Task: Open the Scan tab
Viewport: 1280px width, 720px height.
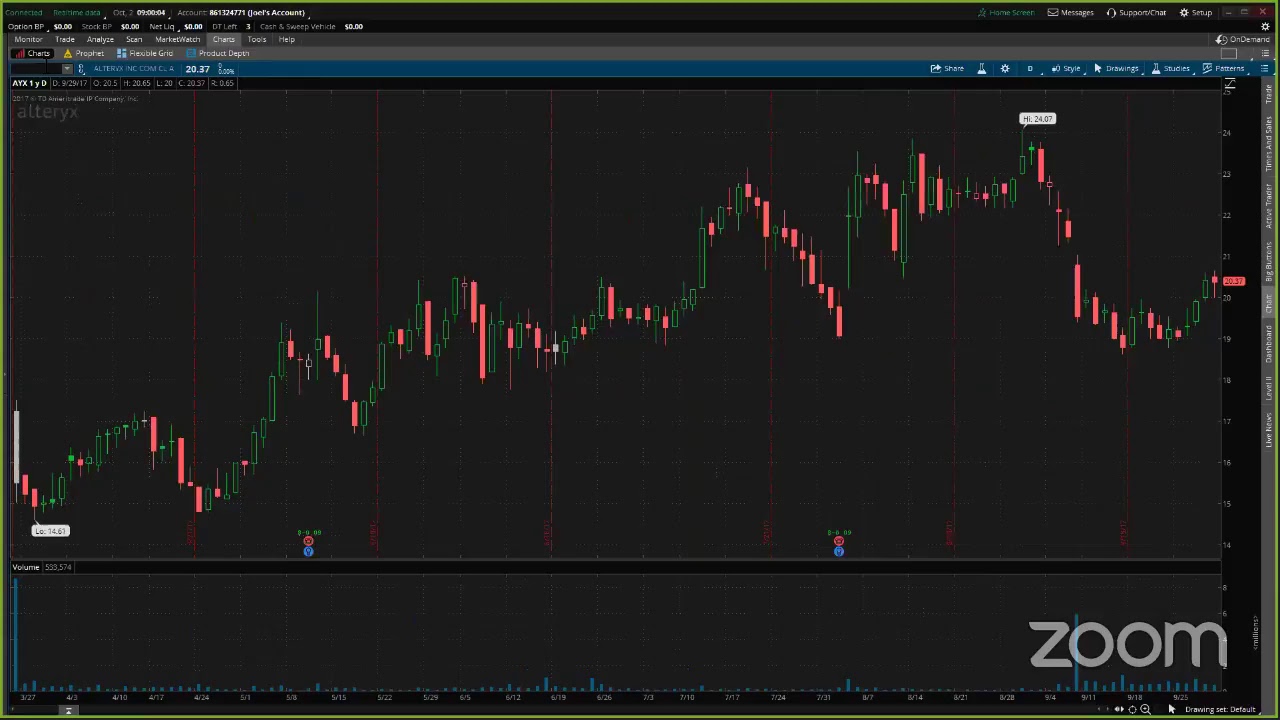Action: [134, 39]
